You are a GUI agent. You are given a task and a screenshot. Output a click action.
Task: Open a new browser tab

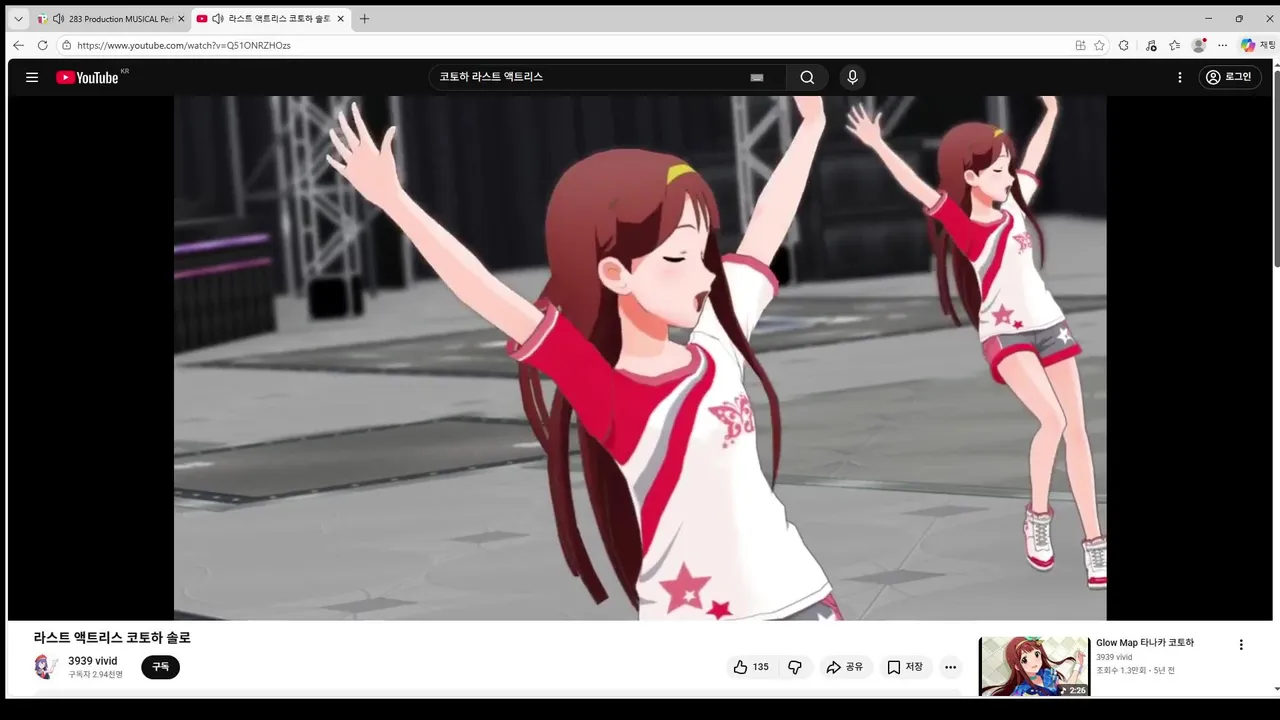click(x=364, y=19)
